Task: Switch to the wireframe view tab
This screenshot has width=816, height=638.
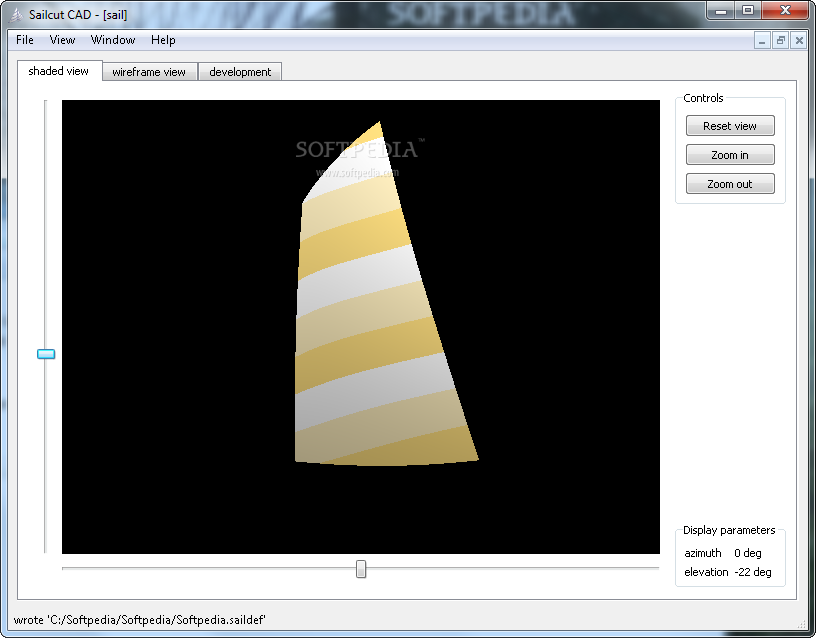Action: click(x=149, y=72)
